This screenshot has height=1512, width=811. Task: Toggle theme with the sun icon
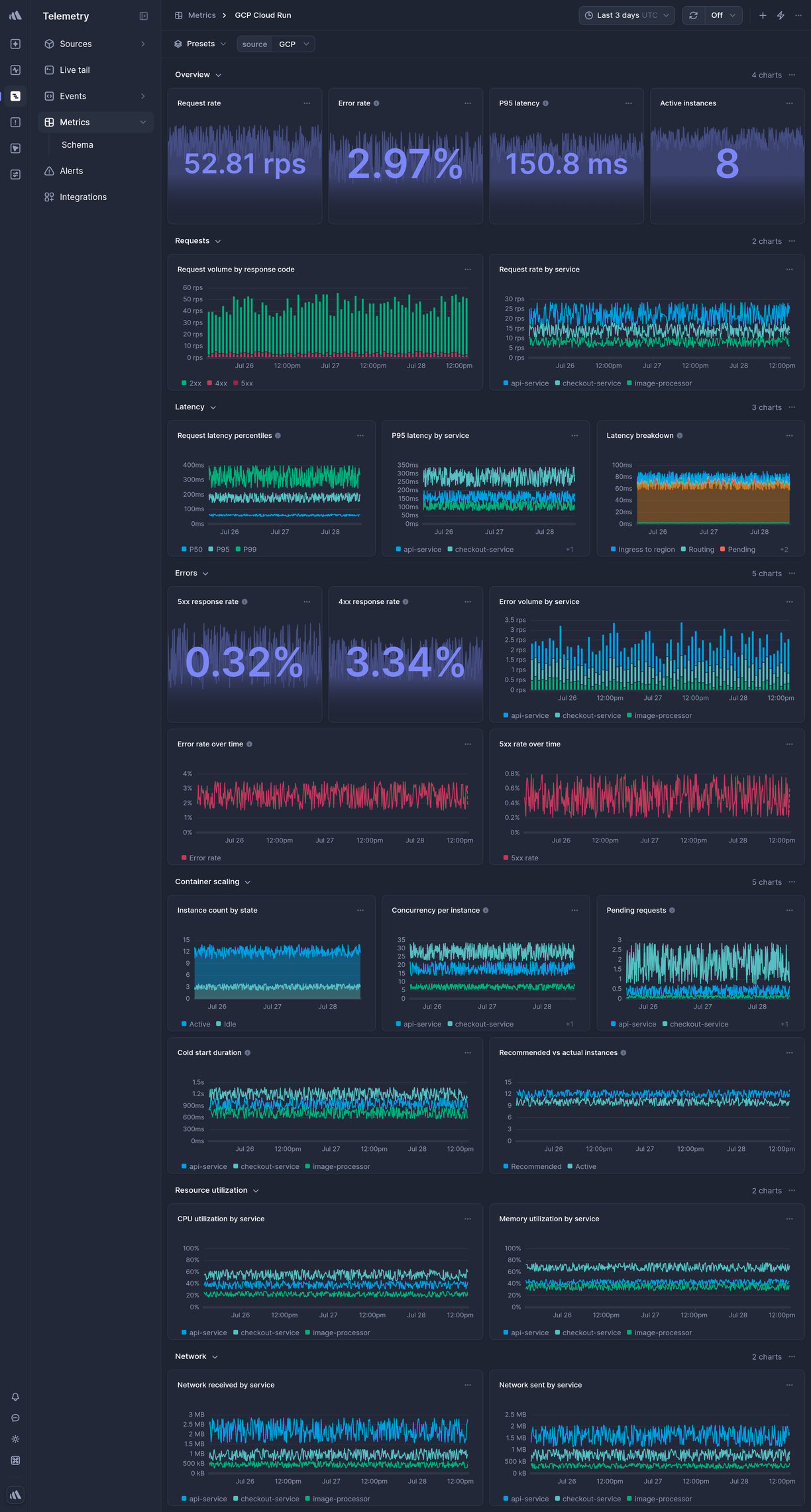(15, 1439)
